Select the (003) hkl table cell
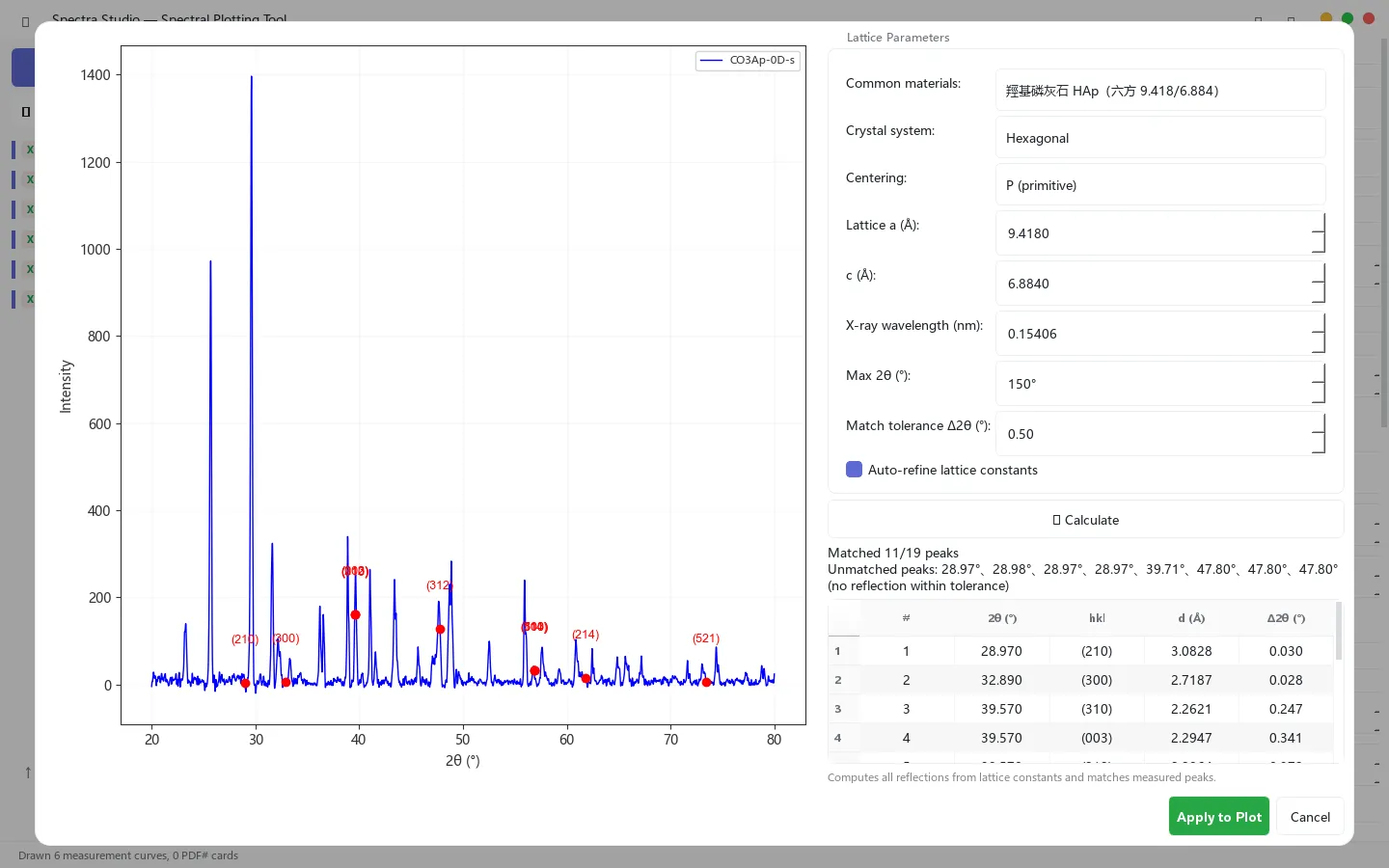 coord(1097,738)
